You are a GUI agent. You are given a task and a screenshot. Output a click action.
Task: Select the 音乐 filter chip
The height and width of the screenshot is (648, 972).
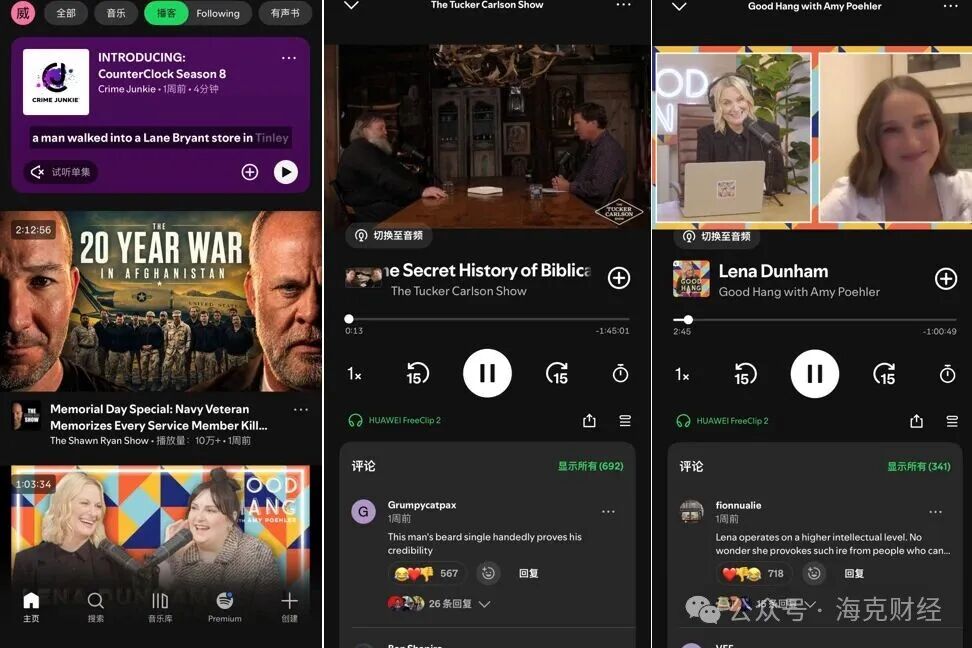115,13
